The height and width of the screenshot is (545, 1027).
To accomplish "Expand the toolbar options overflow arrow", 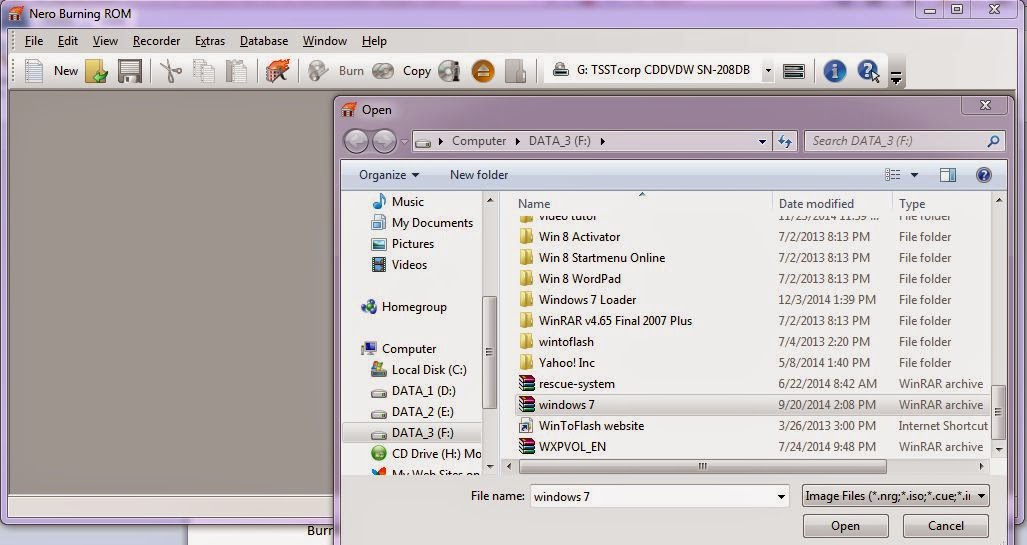I will pyautogui.click(x=895, y=79).
